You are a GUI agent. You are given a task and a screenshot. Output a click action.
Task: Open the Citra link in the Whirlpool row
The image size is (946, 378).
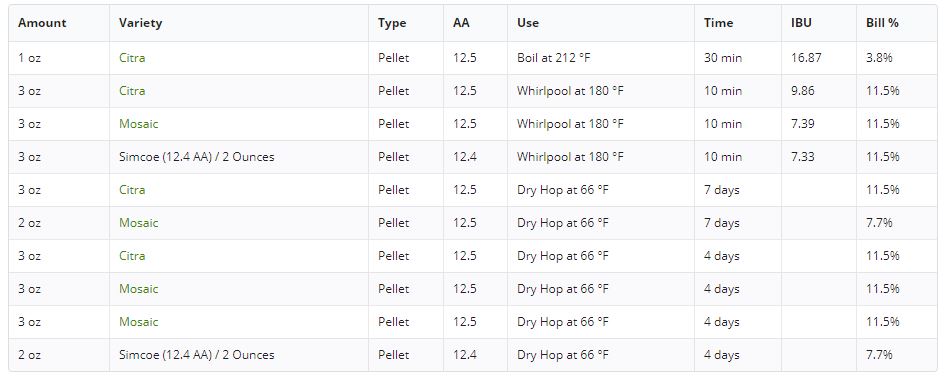(132, 91)
